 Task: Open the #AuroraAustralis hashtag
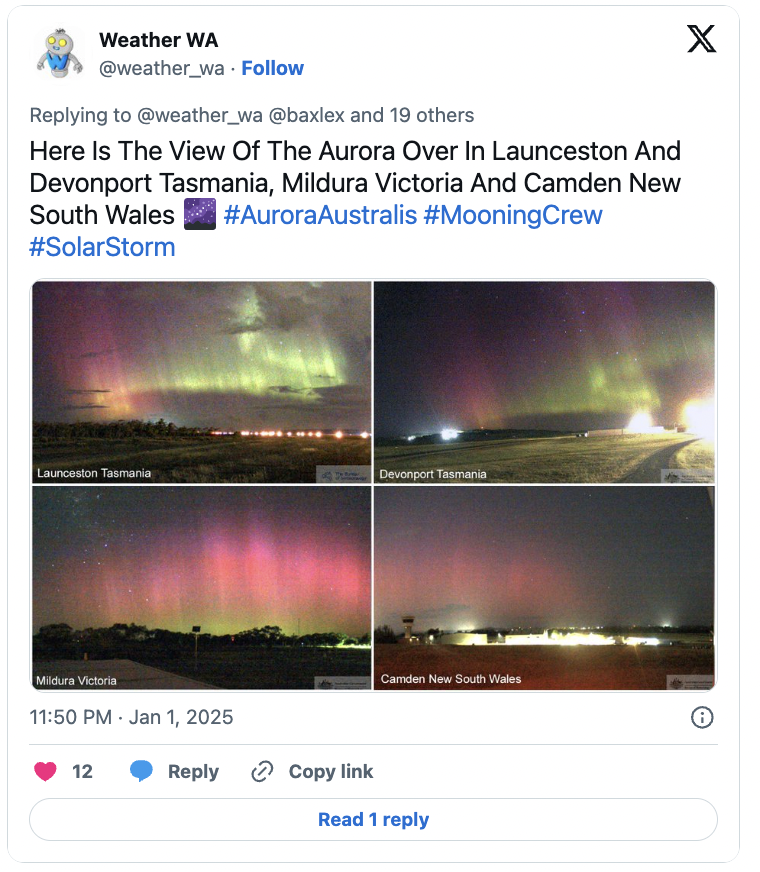pyautogui.click(x=320, y=215)
